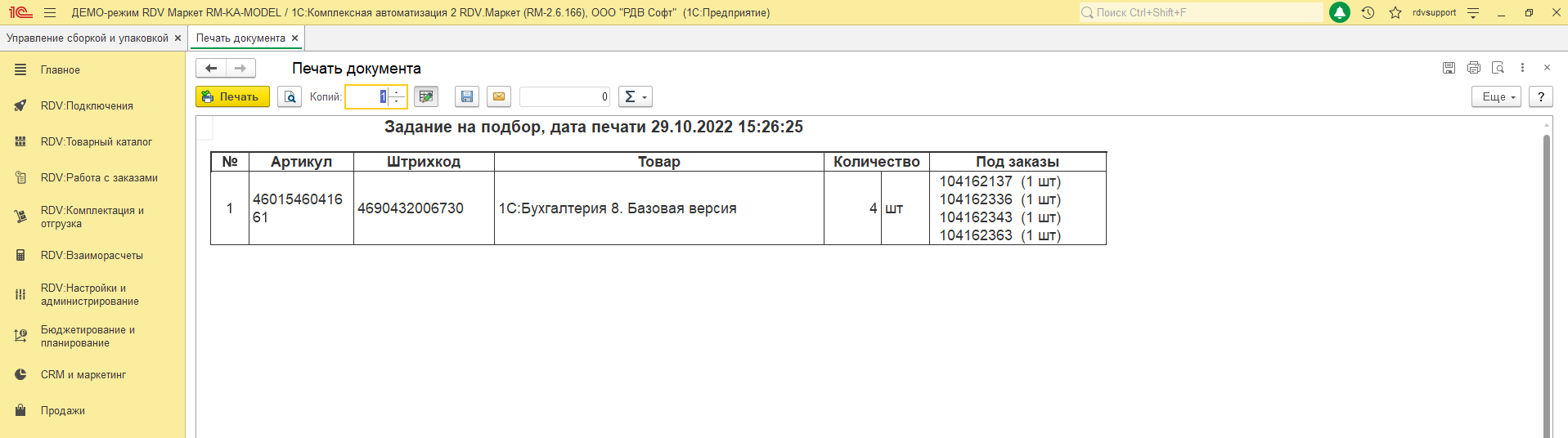
Task: Send document by email envelope icon
Action: (499, 96)
